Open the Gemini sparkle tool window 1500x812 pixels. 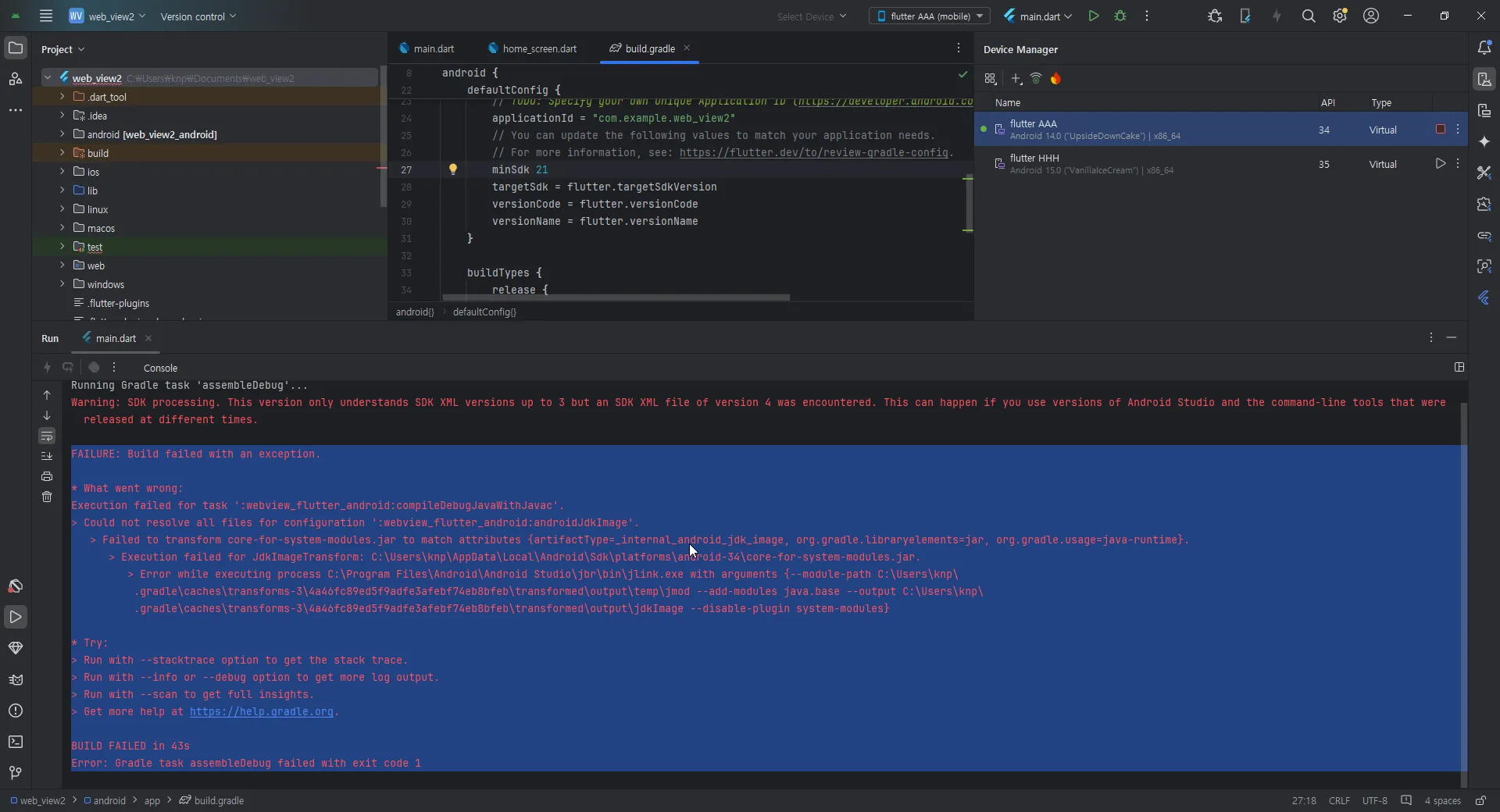(1484, 141)
